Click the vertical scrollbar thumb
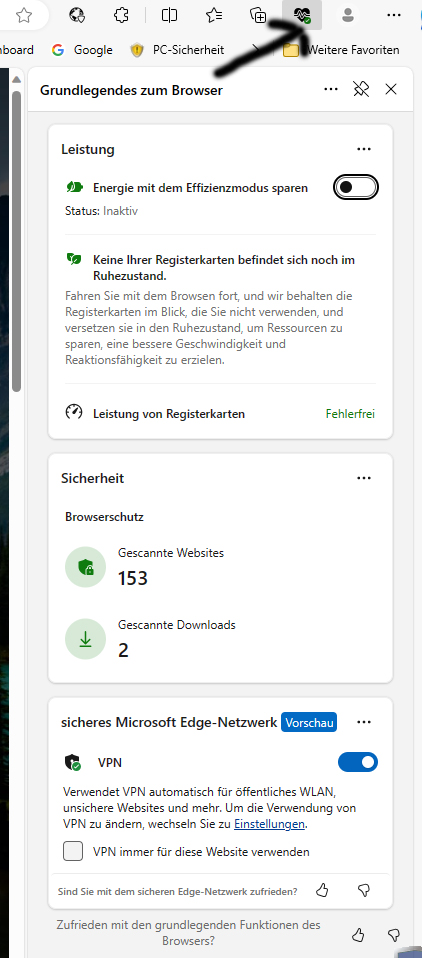 [x=17, y=241]
